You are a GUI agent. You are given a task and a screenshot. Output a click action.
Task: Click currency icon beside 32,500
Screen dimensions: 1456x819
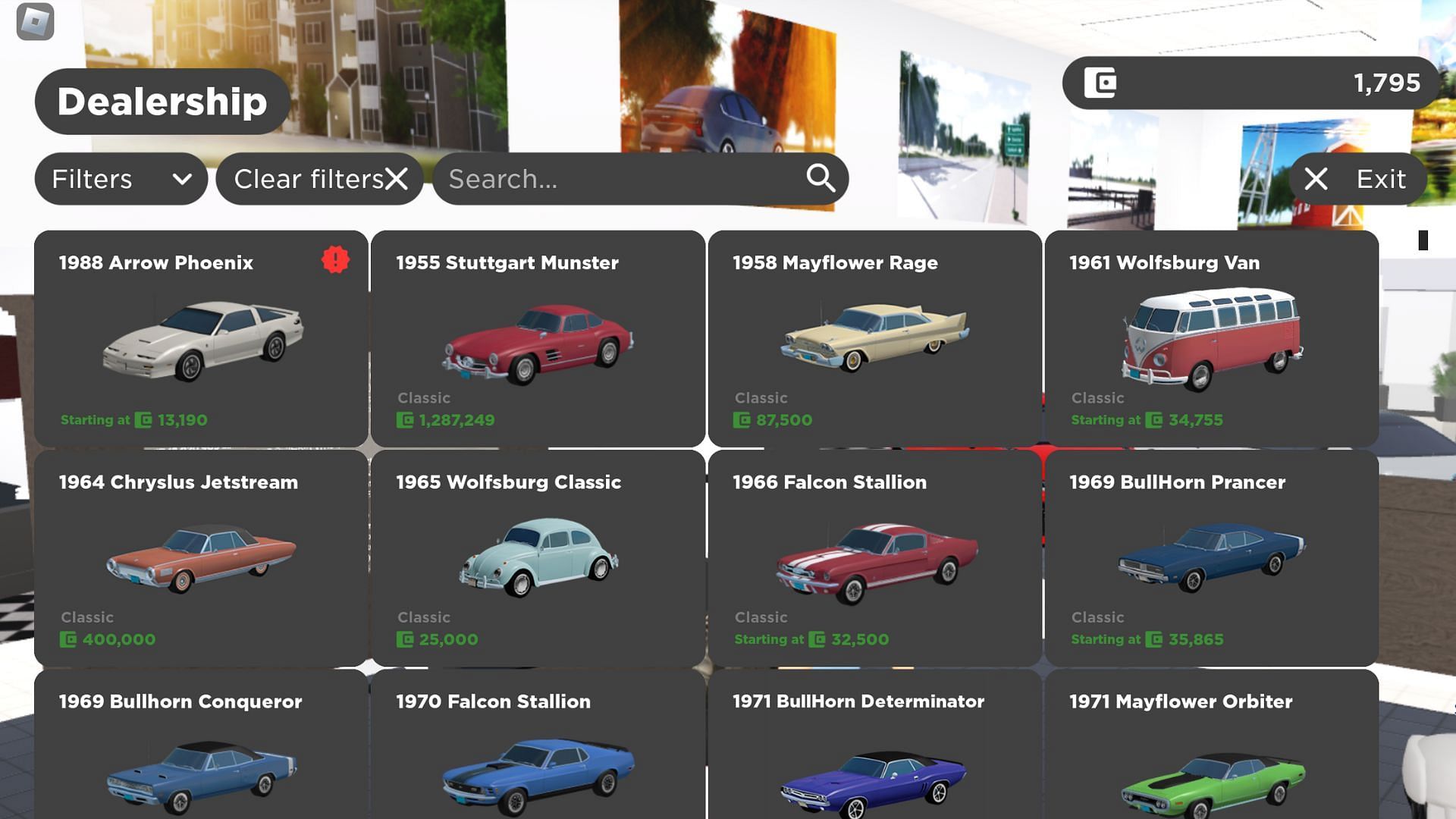(x=817, y=639)
